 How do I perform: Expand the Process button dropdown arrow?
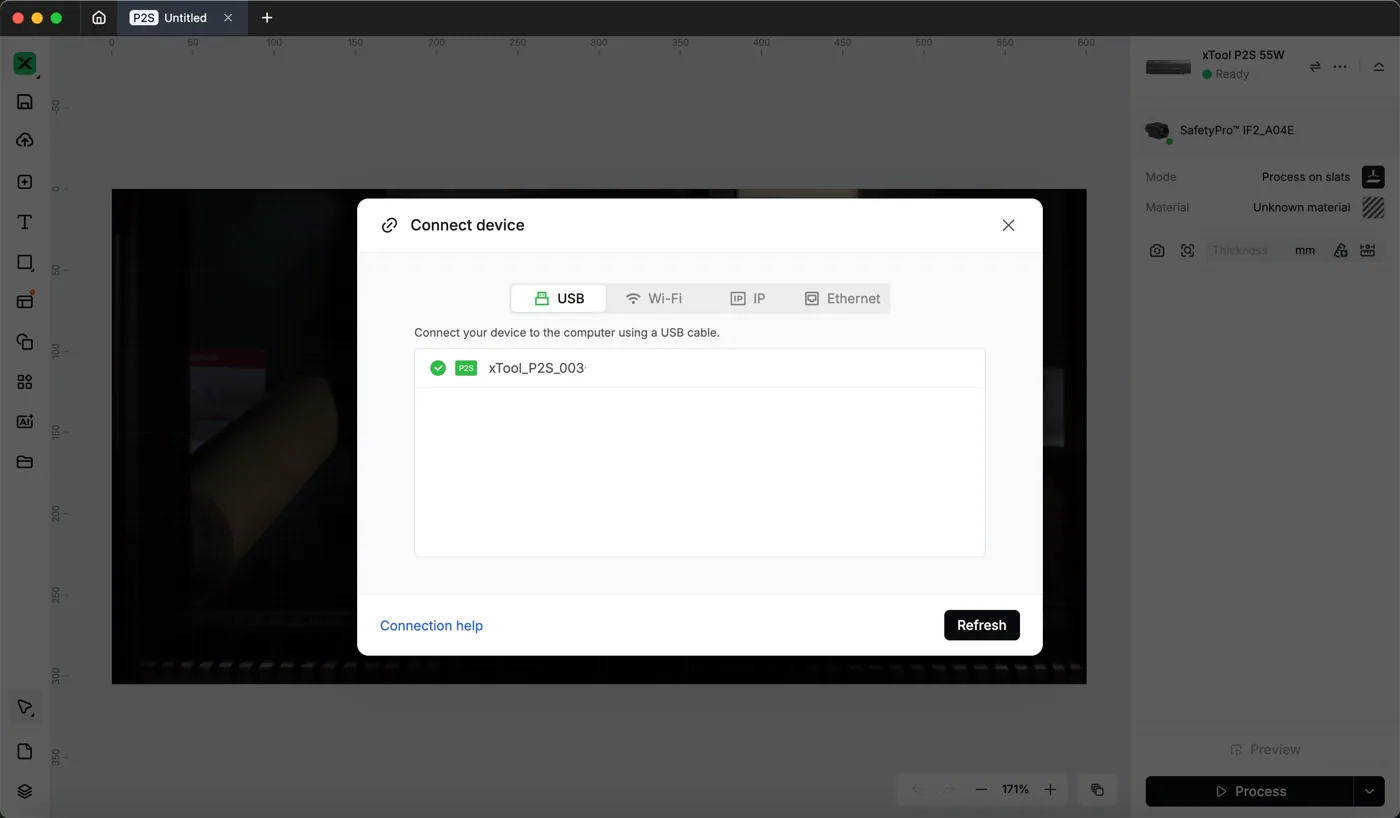pyautogui.click(x=1369, y=791)
